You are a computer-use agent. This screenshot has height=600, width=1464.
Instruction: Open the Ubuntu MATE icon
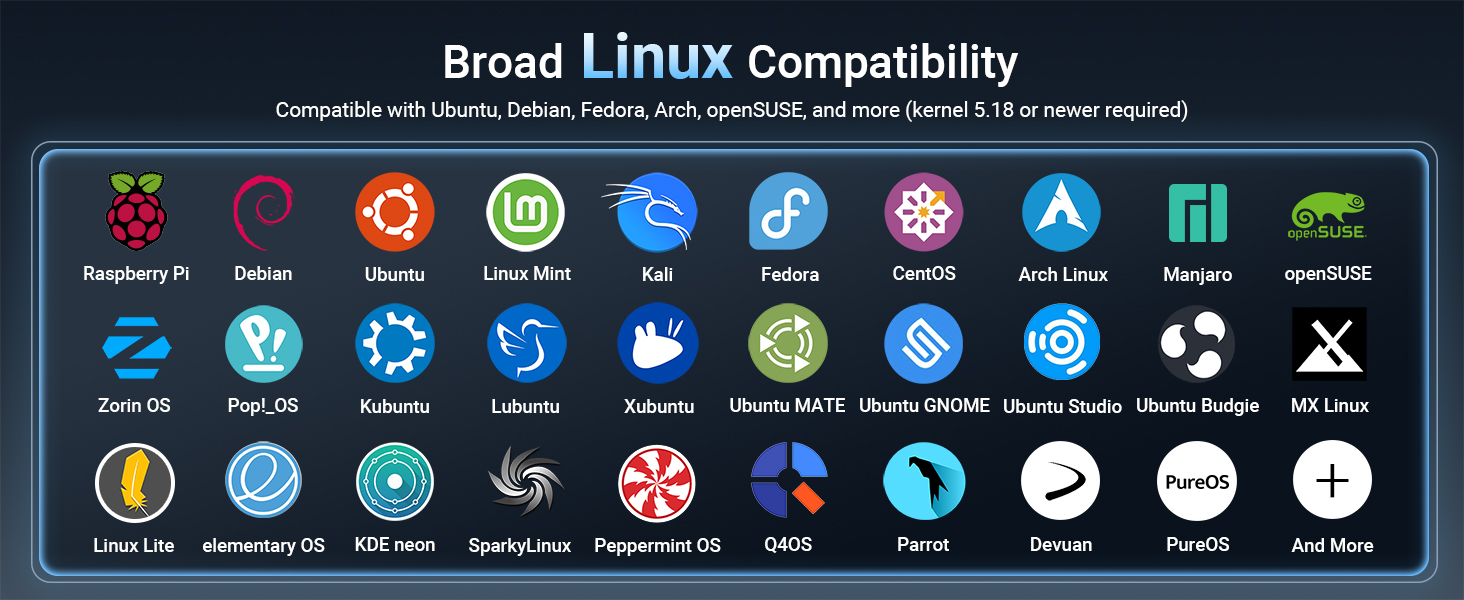point(789,343)
